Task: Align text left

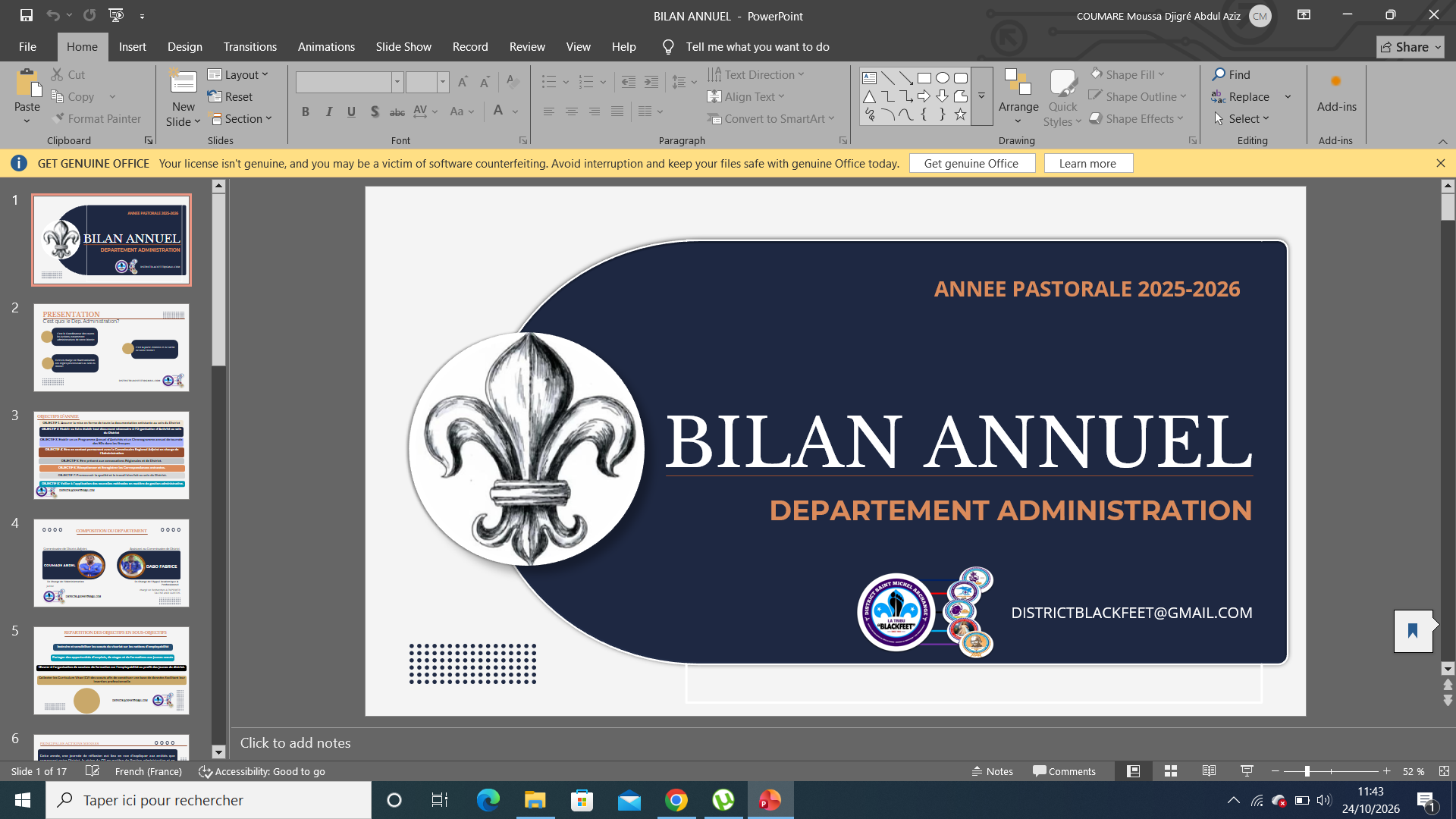Action: pos(548,111)
